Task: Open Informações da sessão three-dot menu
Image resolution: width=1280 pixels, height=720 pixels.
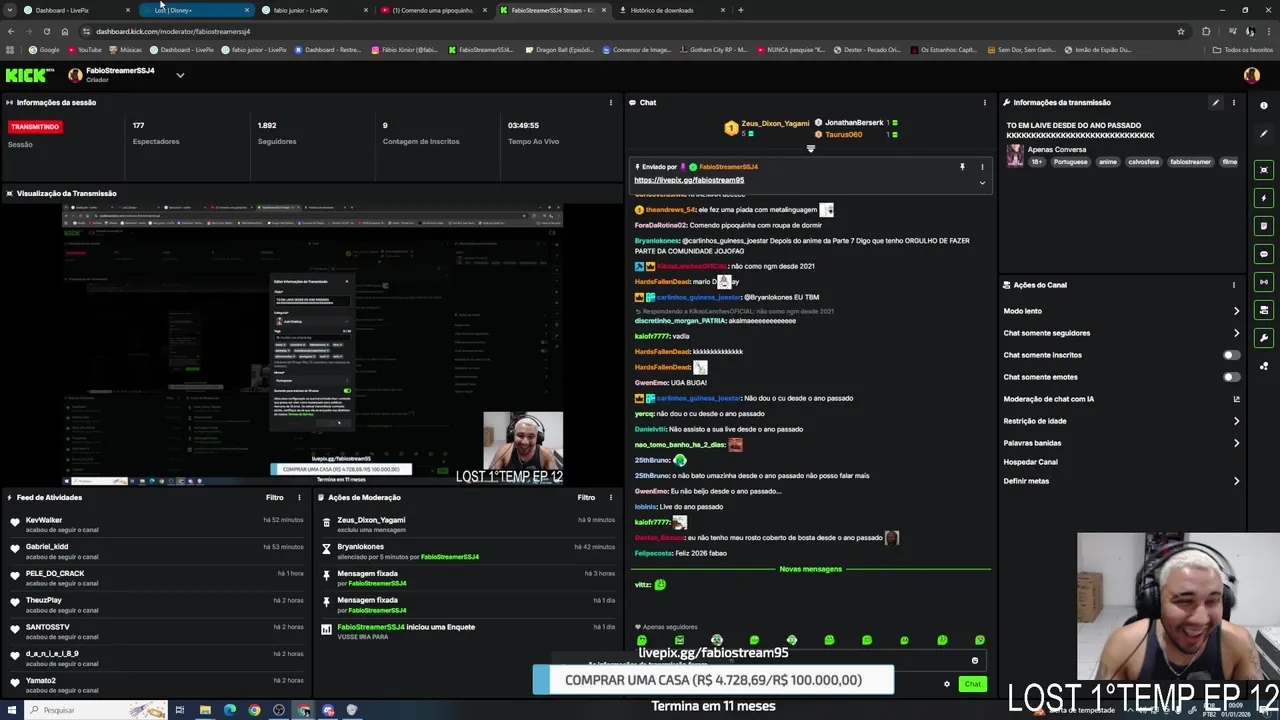Action: click(x=611, y=102)
